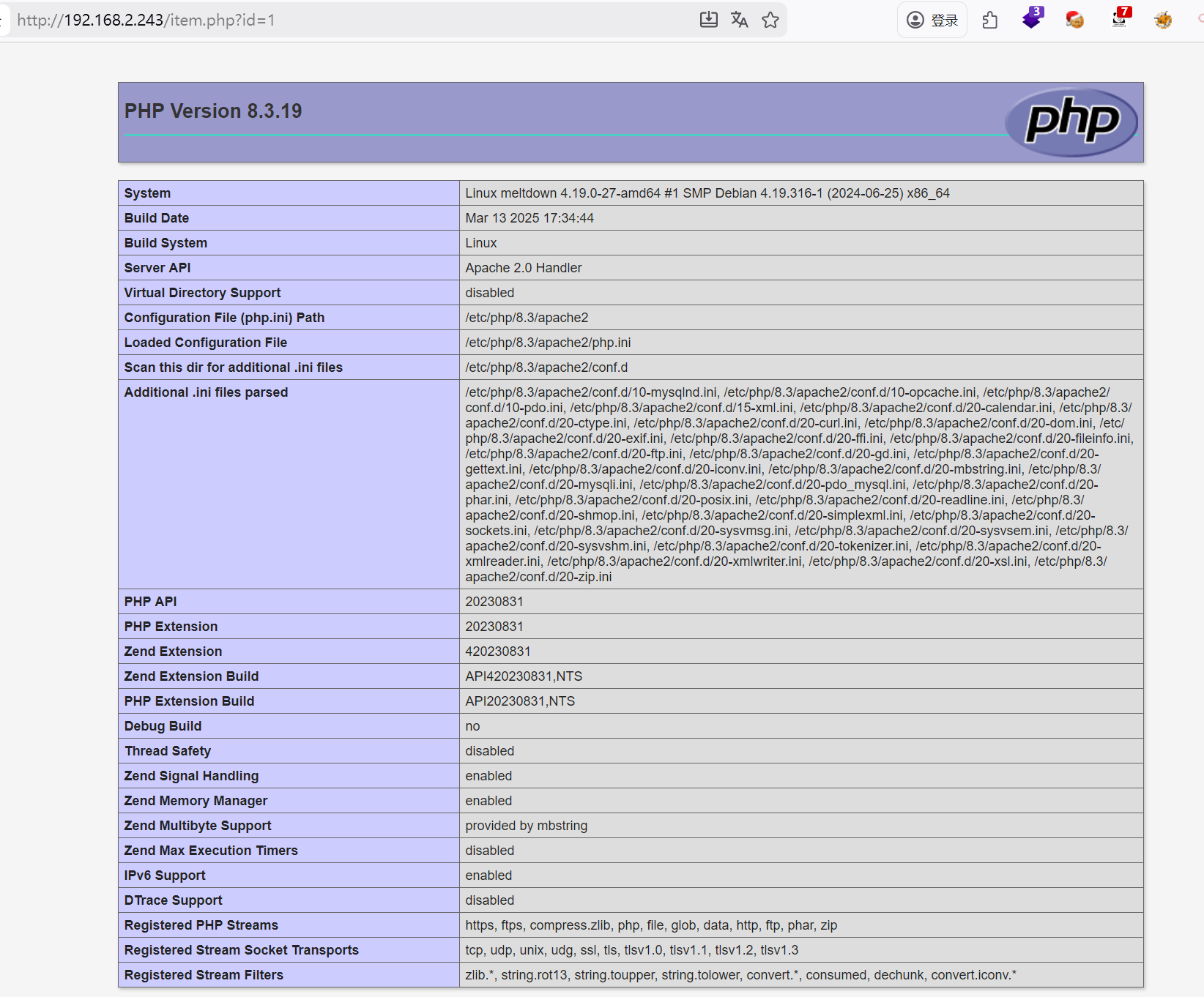Click the Thread Safety row label
Screen dimensions: 1204x997
[x=168, y=751]
